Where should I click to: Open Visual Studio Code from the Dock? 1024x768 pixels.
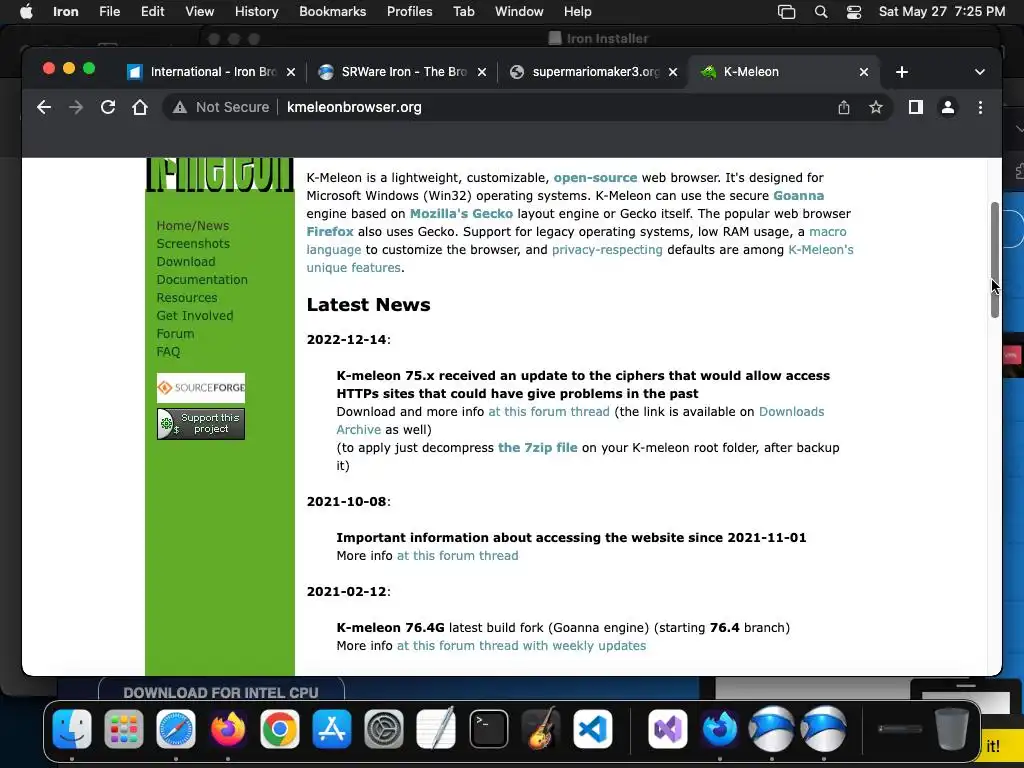(x=592, y=729)
